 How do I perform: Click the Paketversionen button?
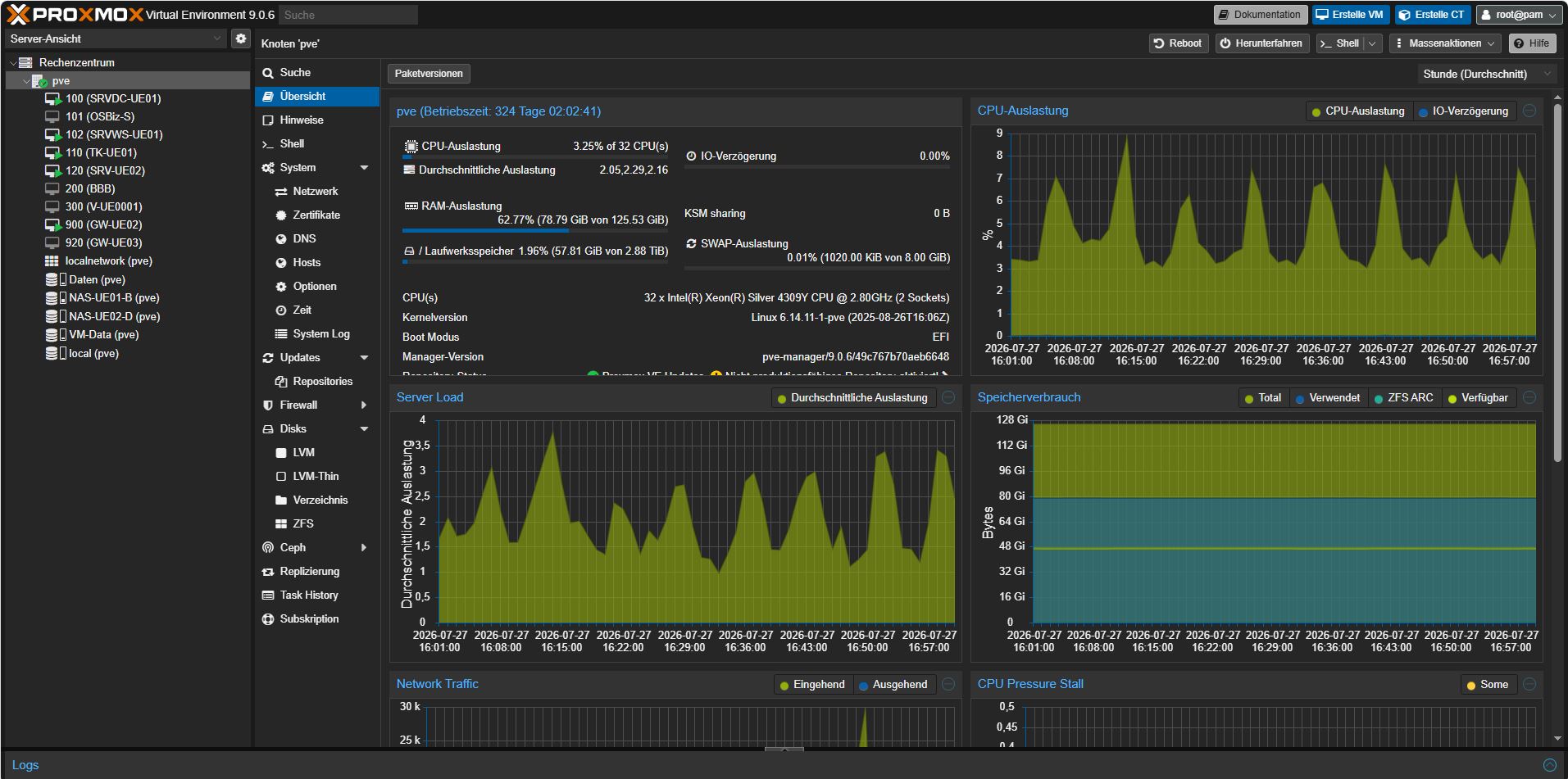tap(429, 74)
